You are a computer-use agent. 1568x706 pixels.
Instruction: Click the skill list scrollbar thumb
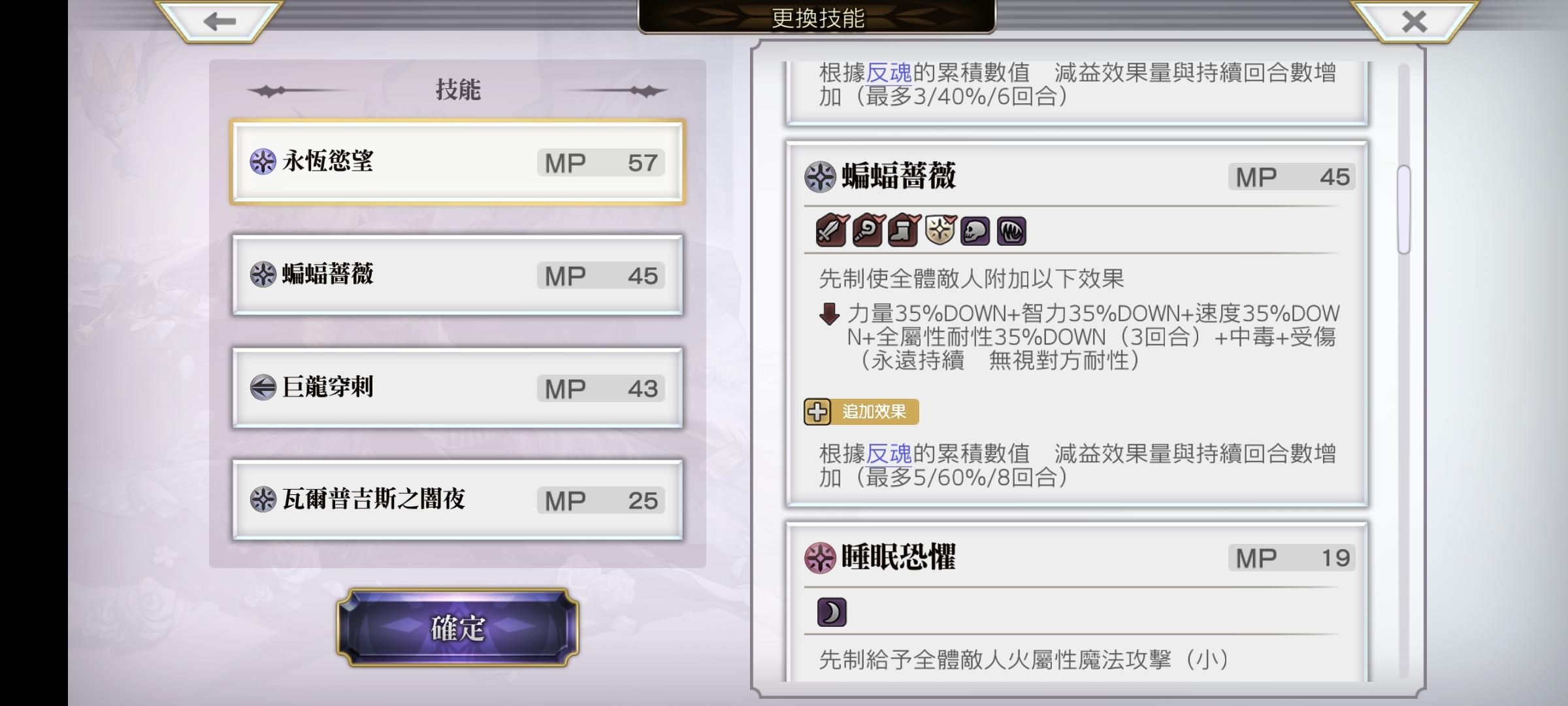[x=1403, y=209]
